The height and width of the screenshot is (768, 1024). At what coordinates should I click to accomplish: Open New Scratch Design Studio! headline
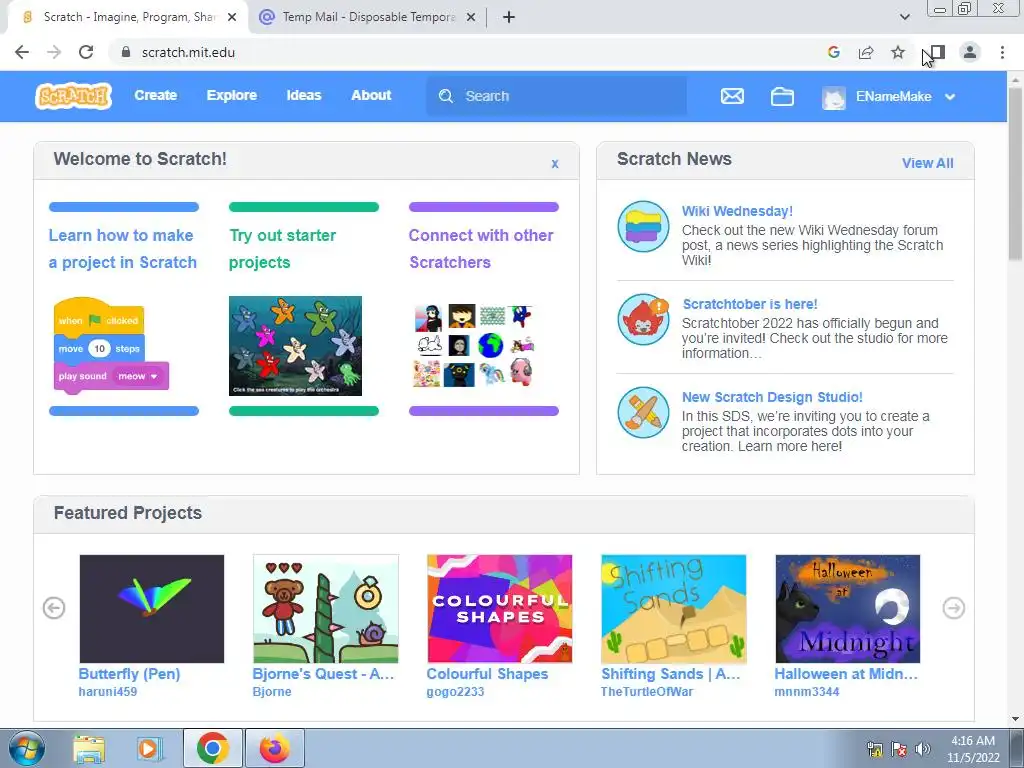click(772, 397)
